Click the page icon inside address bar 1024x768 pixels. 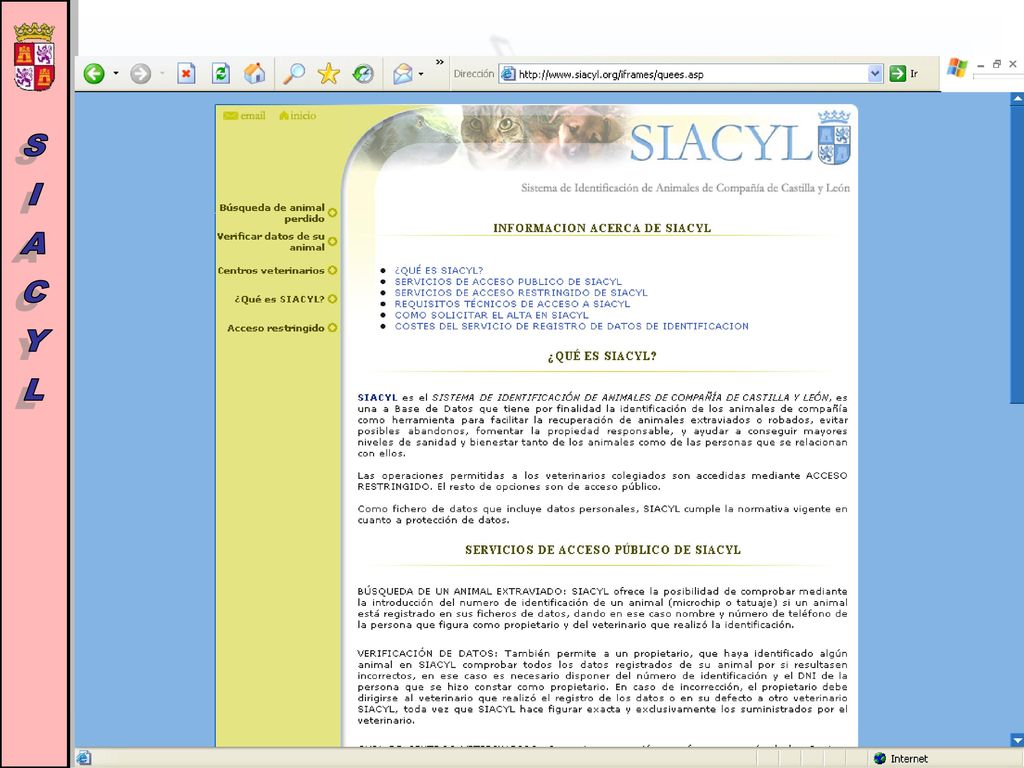[508, 74]
